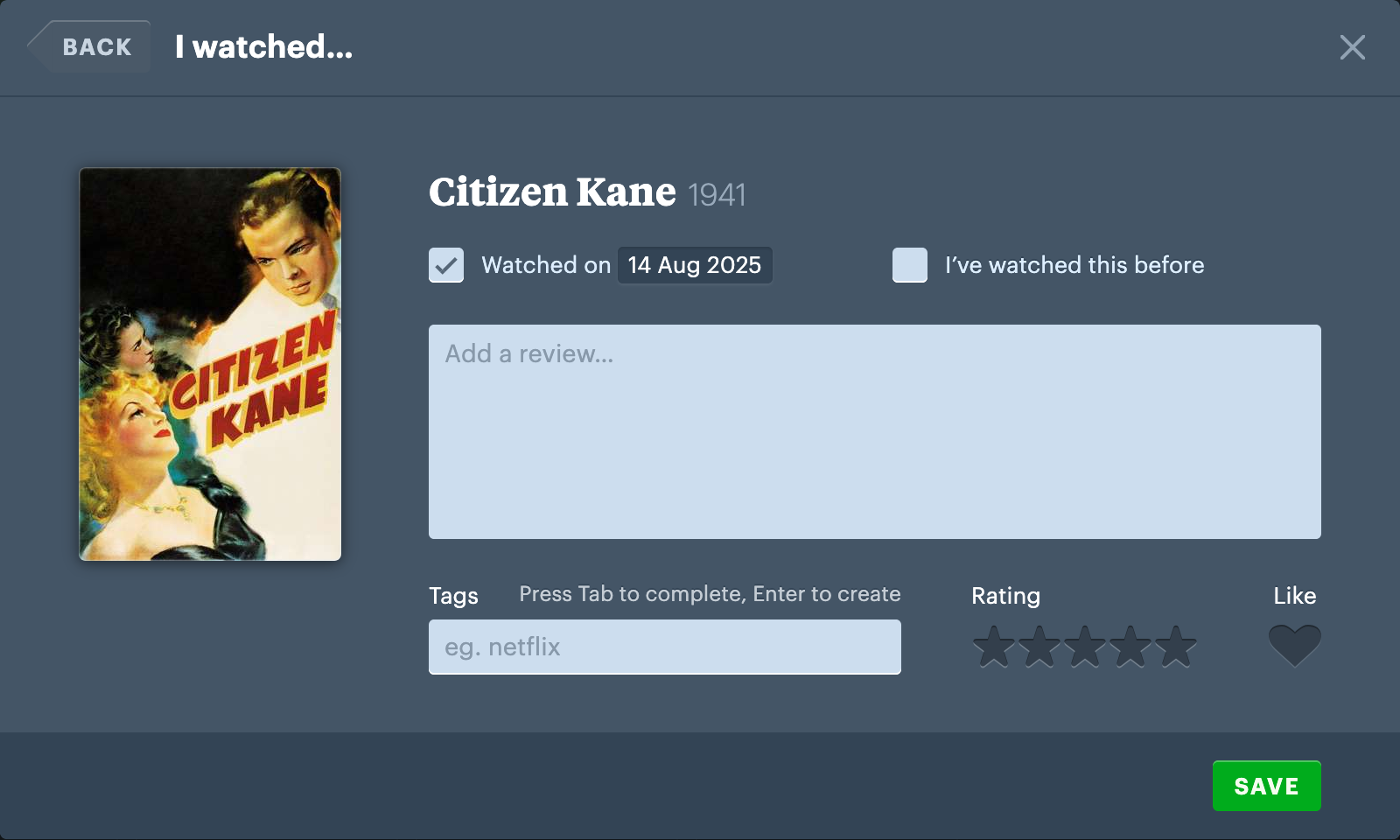Click the Citizen Kane film title
Viewport: 1400px width, 840px height.
pos(552,192)
